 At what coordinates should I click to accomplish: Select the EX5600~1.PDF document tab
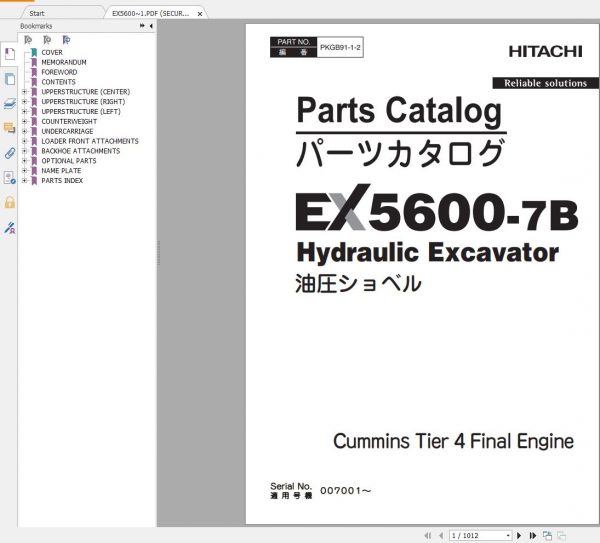tap(150, 13)
